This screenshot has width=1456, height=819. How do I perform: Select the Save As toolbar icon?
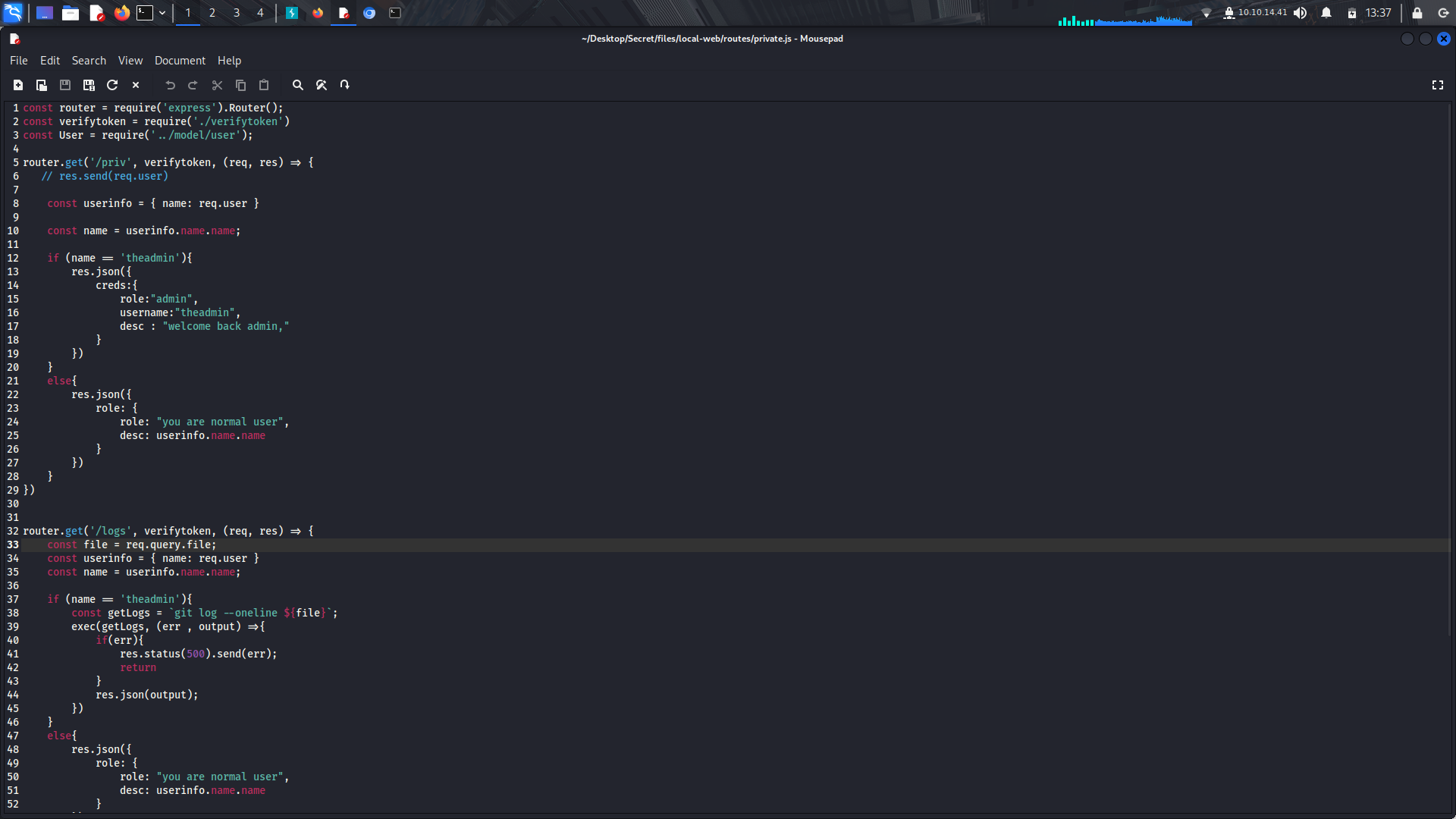pyautogui.click(x=89, y=85)
